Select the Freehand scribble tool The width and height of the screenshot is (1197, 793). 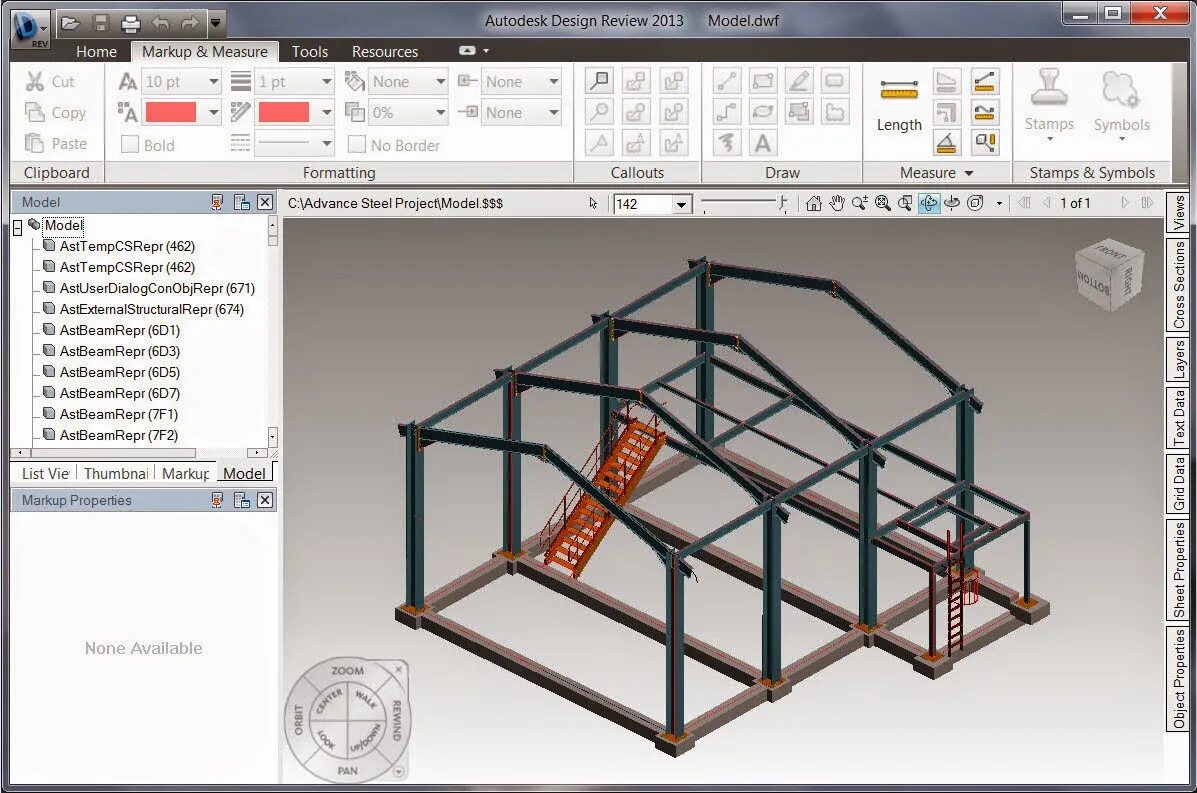tap(727, 143)
